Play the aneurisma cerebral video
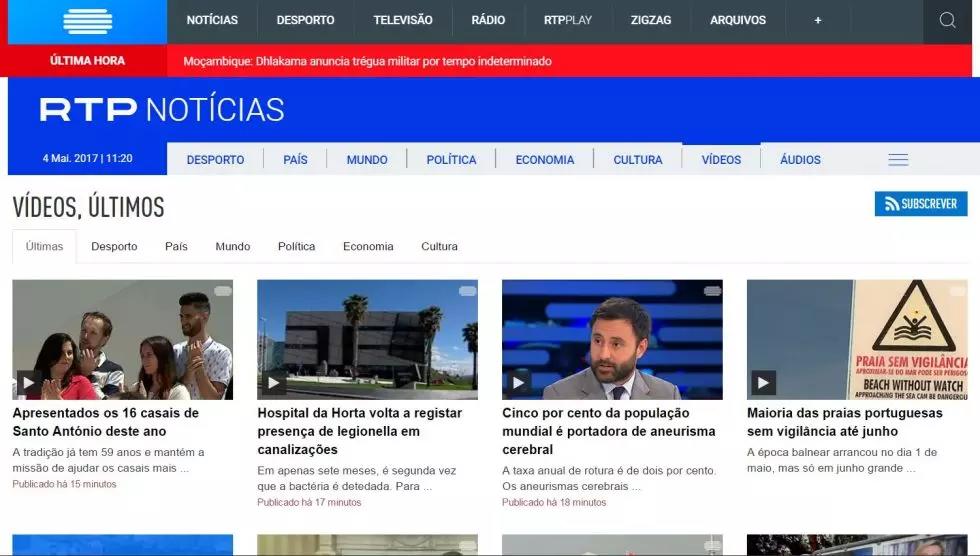The height and width of the screenshot is (556, 980). [518, 382]
